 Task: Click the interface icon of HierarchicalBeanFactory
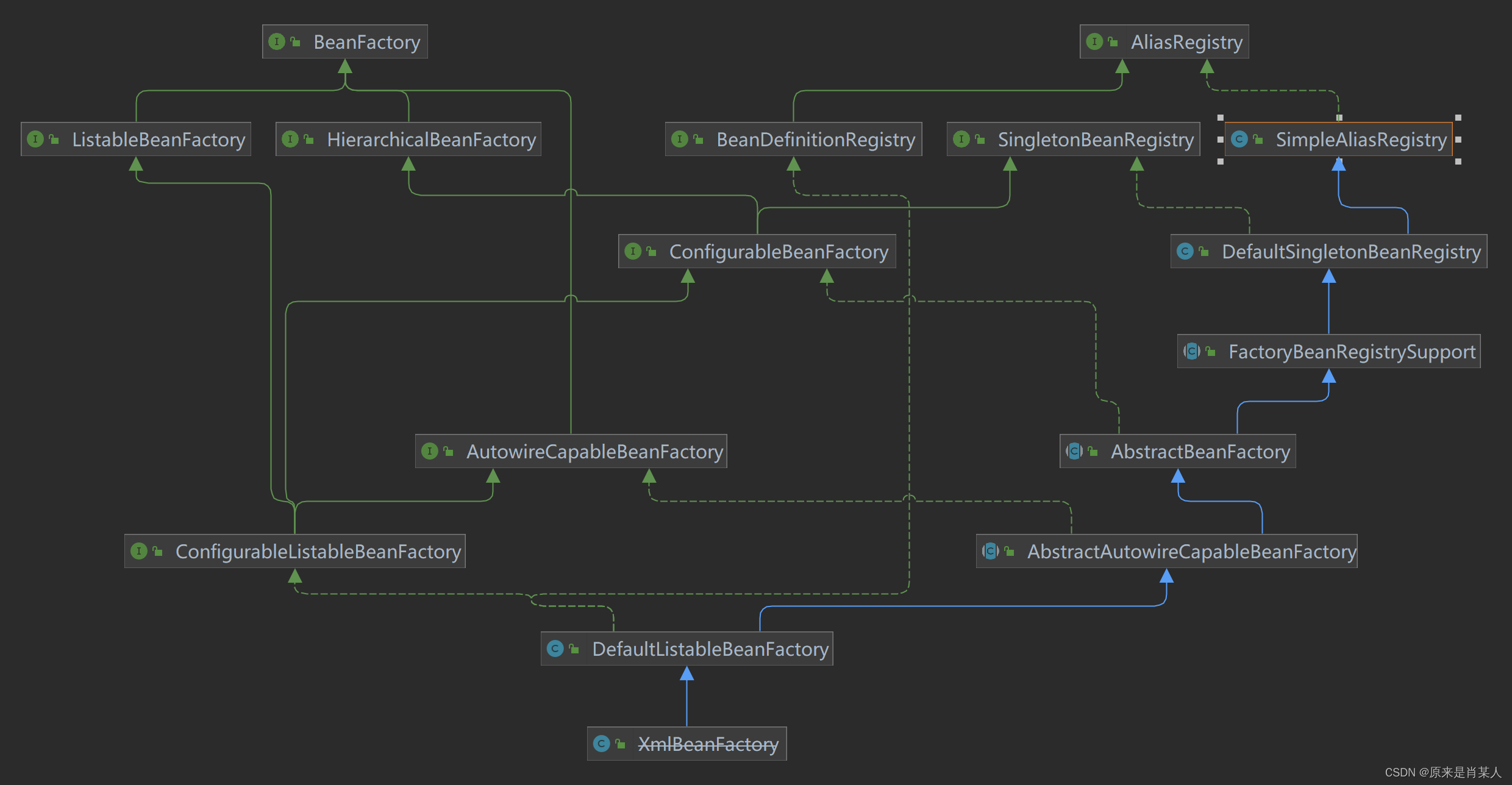(290, 140)
